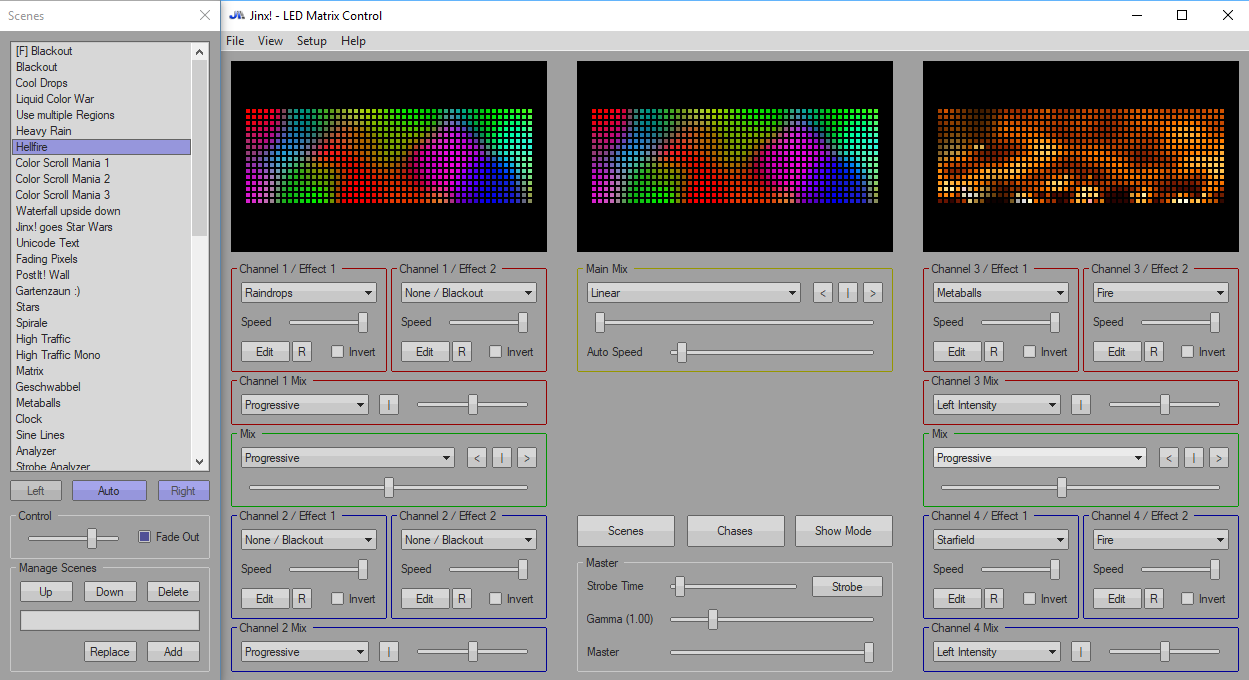1249x680 pixels.
Task: Open Channel 2 Mix Progressive dropdown
Action: [x=305, y=652]
